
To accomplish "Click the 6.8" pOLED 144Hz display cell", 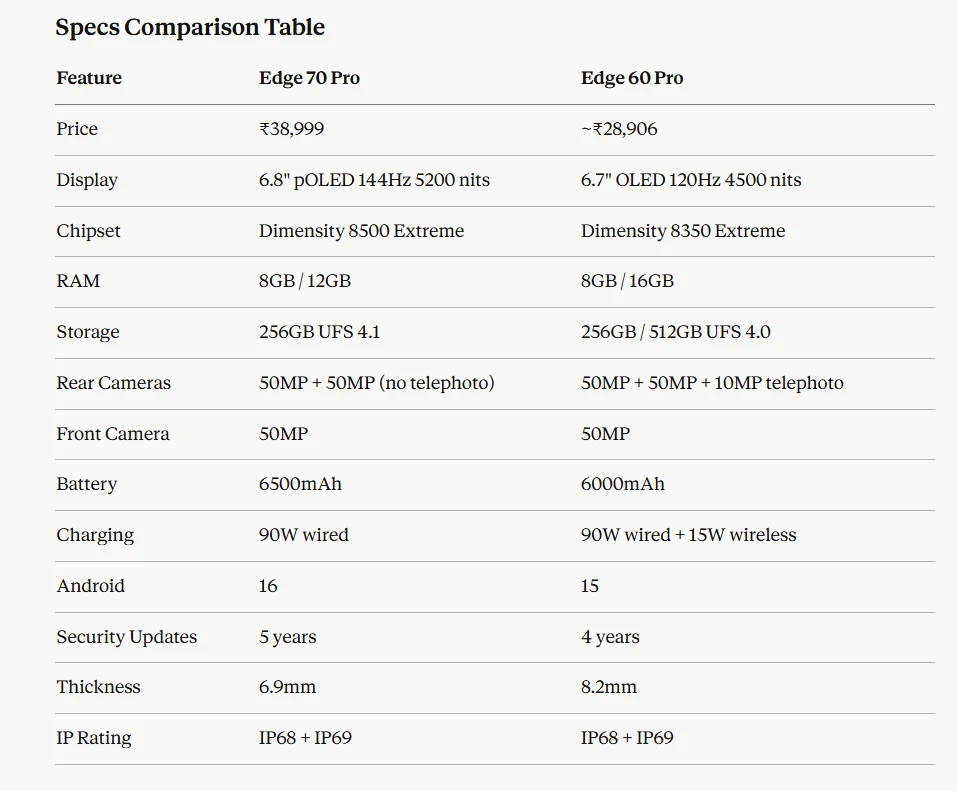I will tap(374, 180).
